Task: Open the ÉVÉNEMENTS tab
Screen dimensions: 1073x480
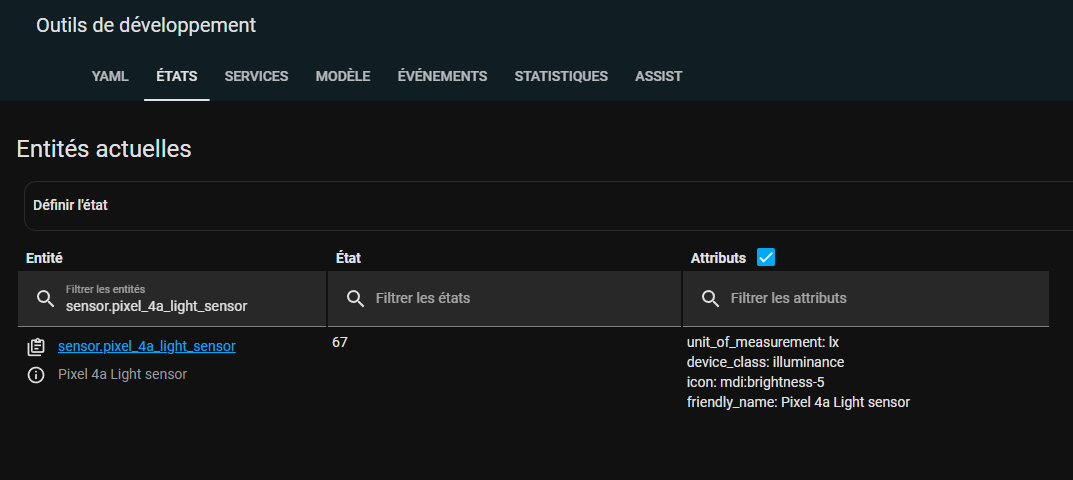Action: point(443,76)
